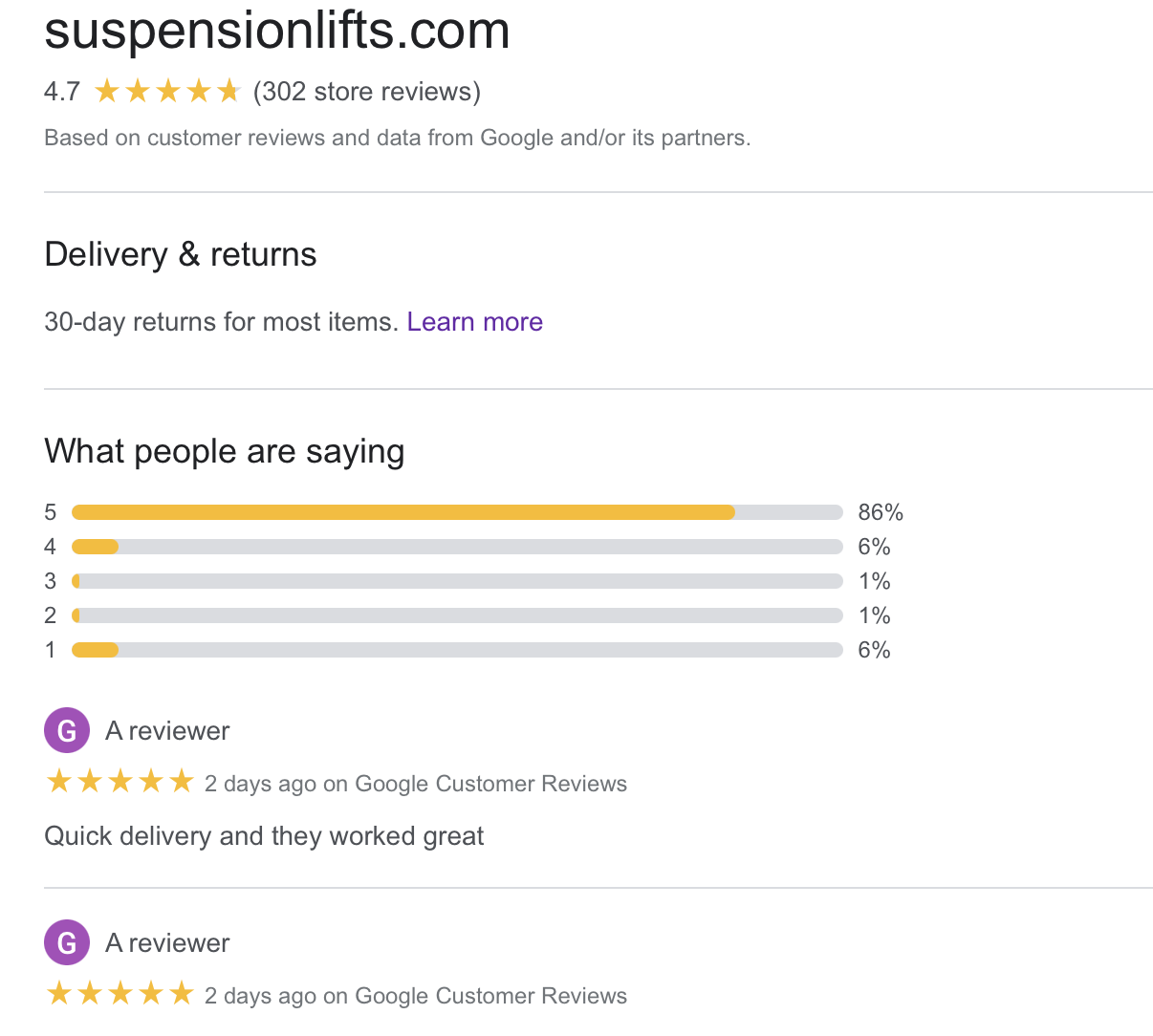Click the middle star beside the 4.7 rating

click(x=168, y=90)
